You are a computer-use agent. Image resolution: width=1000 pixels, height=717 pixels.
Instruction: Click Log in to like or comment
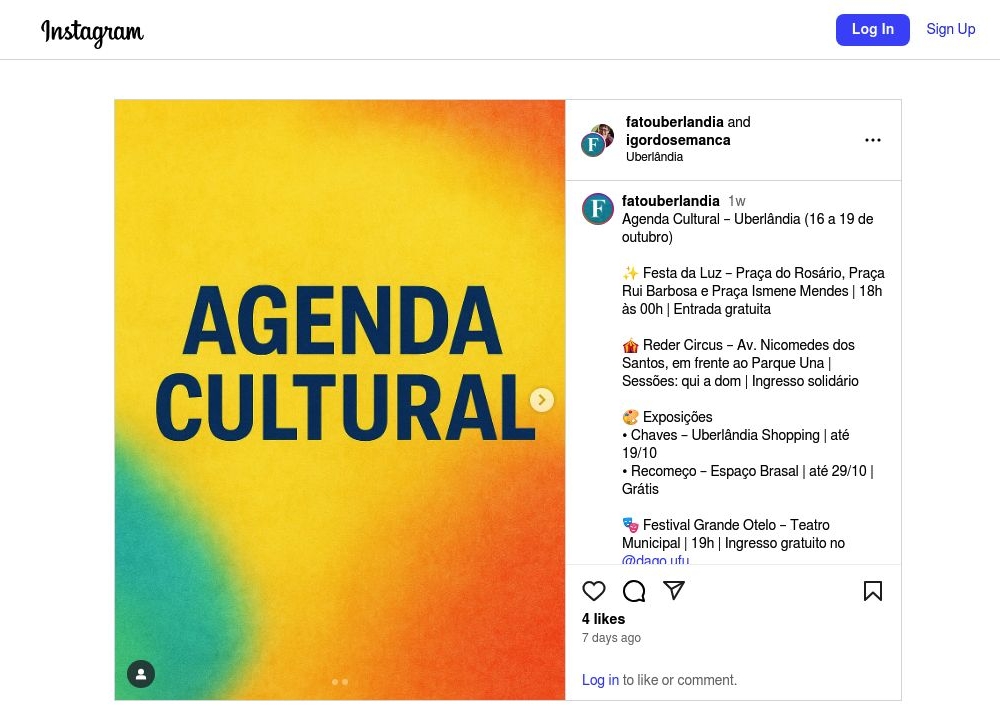pos(600,680)
